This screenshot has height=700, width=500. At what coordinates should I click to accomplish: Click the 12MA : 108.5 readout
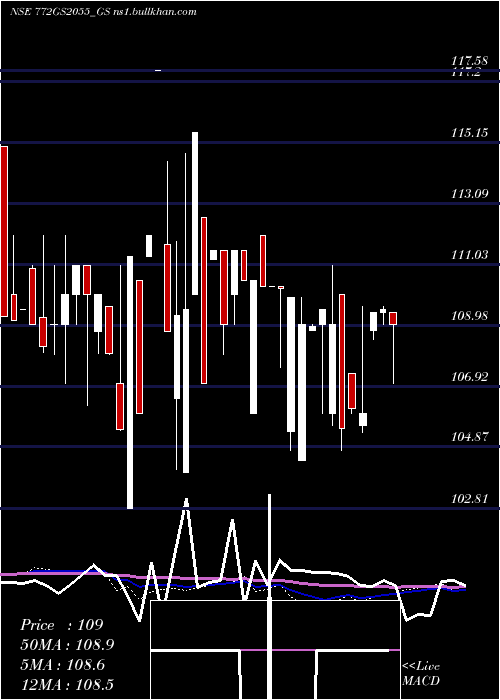[67, 684]
